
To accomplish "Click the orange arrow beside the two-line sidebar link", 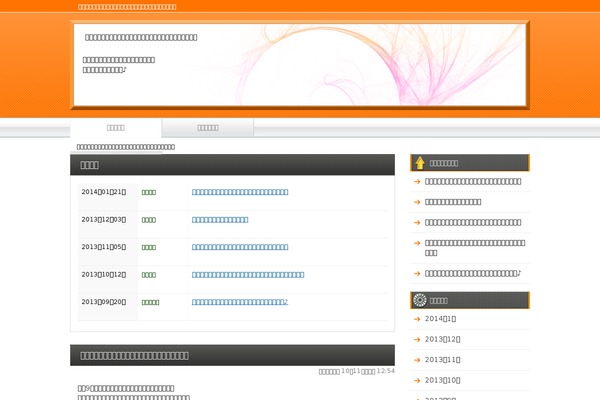I will [x=417, y=243].
